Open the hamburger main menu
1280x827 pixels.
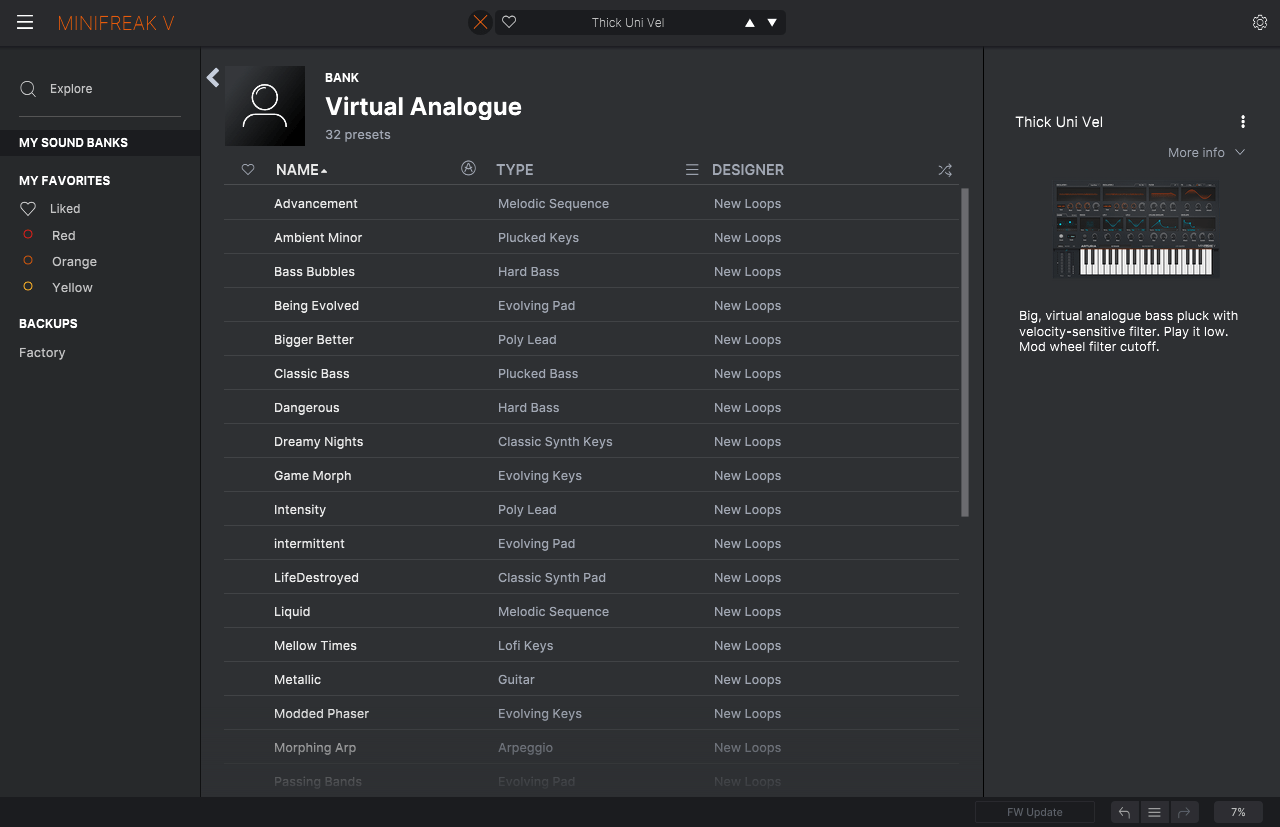[x=25, y=23]
